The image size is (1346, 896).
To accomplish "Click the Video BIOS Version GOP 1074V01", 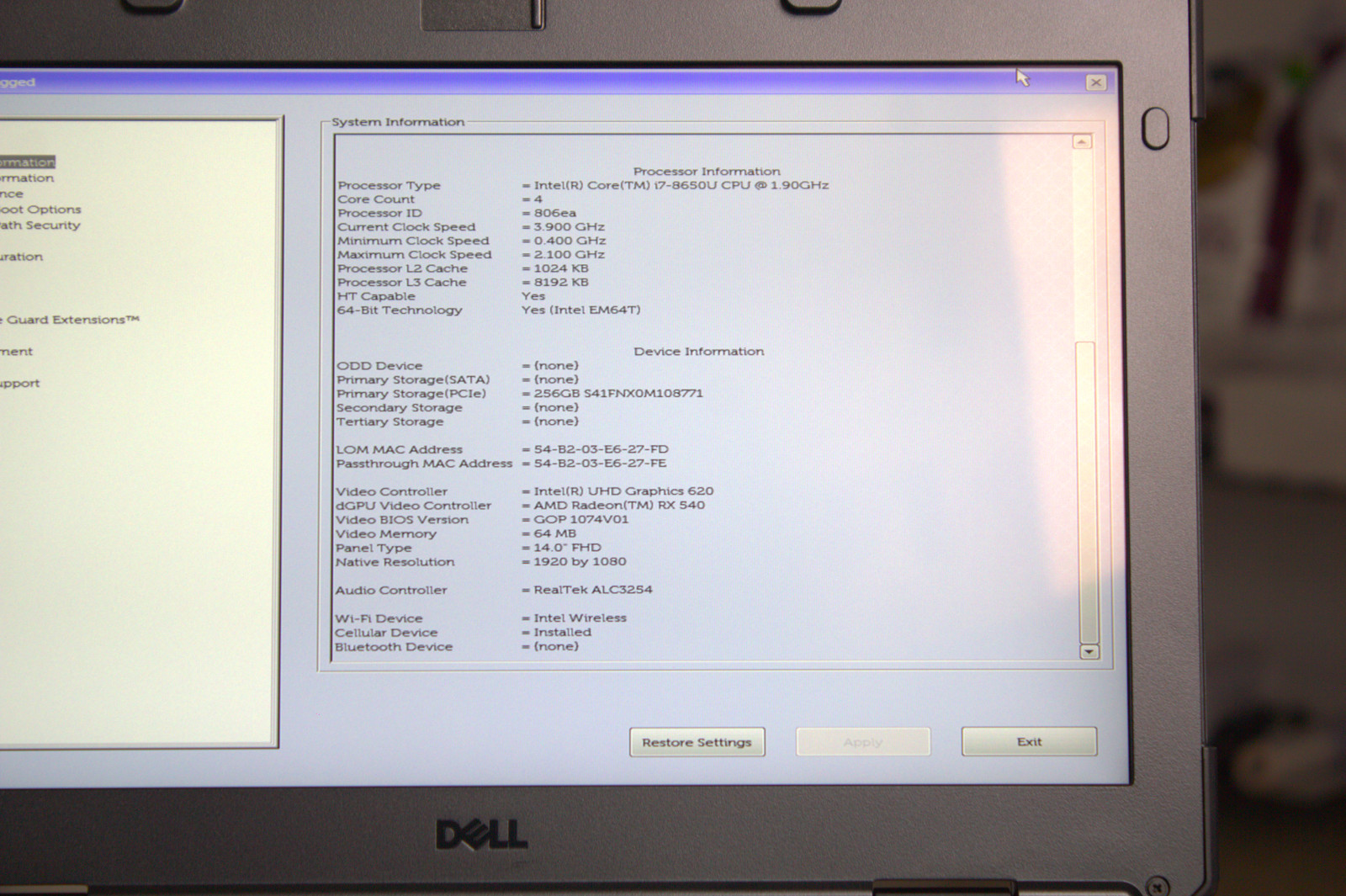I will click(580, 519).
